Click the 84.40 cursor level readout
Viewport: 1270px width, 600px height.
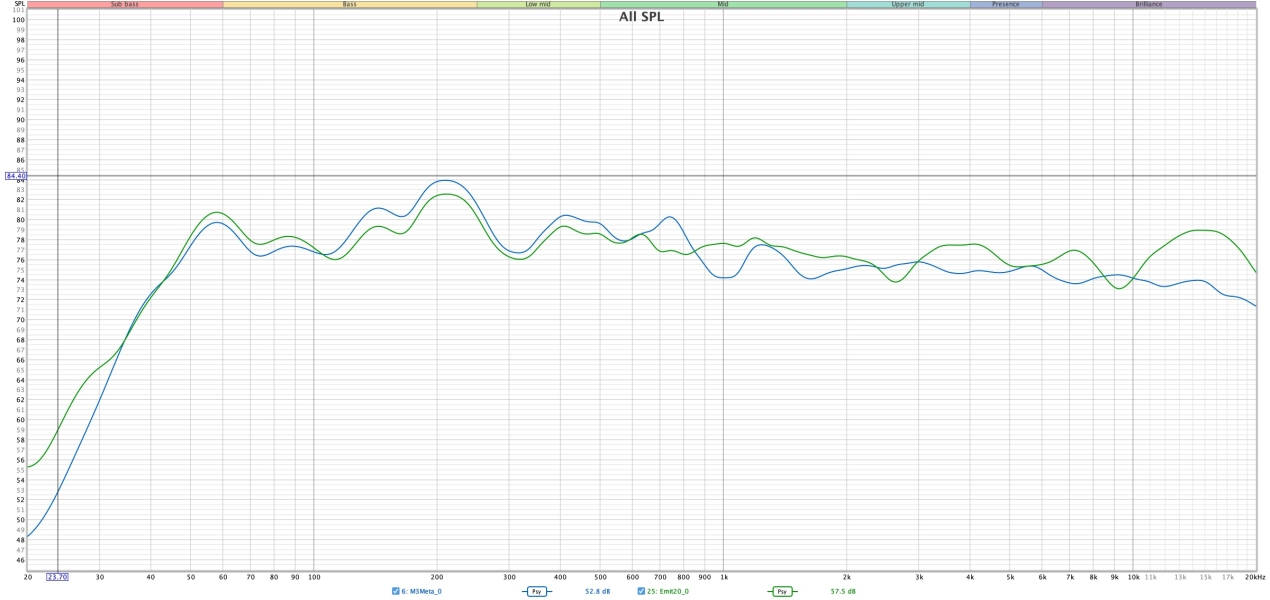click(14, 176)
